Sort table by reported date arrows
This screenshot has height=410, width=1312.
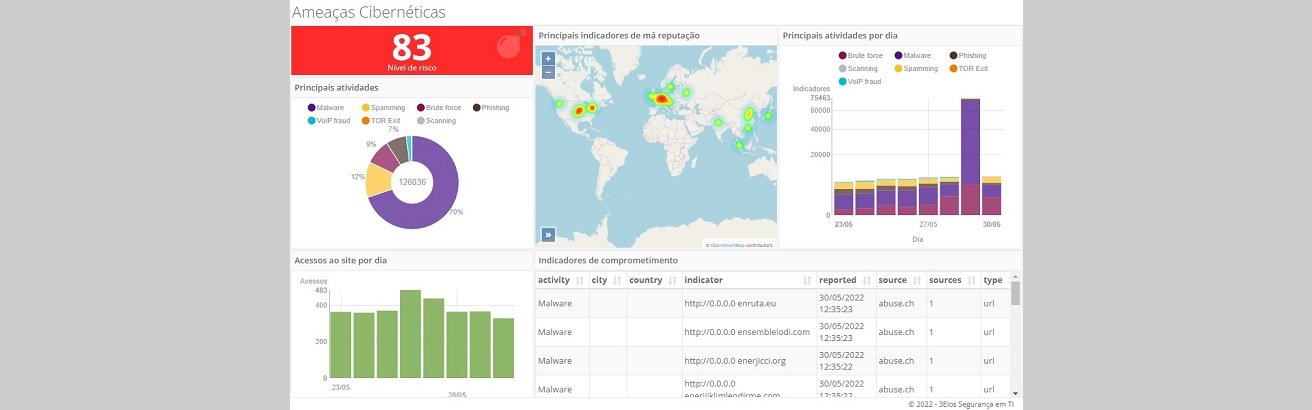click(x=867, y=280)
